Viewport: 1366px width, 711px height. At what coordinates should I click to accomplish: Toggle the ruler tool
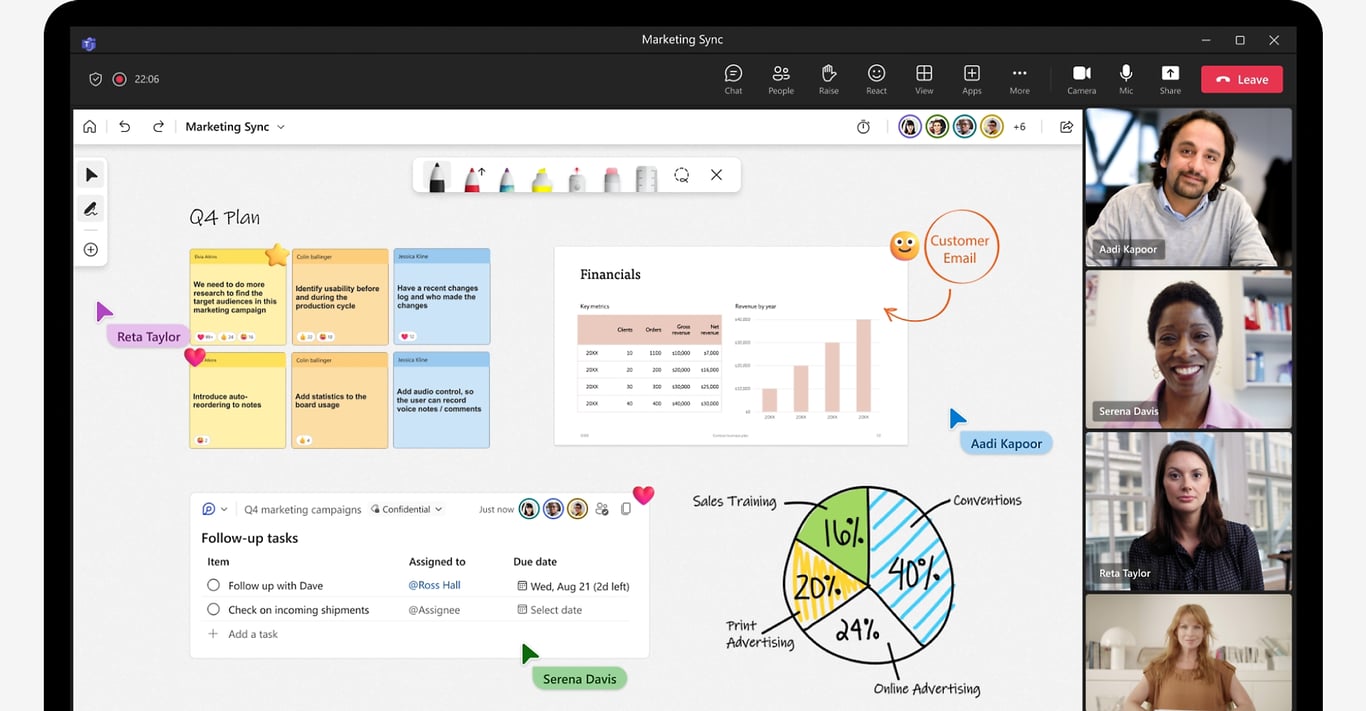pyautogui.click(x=647, y=178)
